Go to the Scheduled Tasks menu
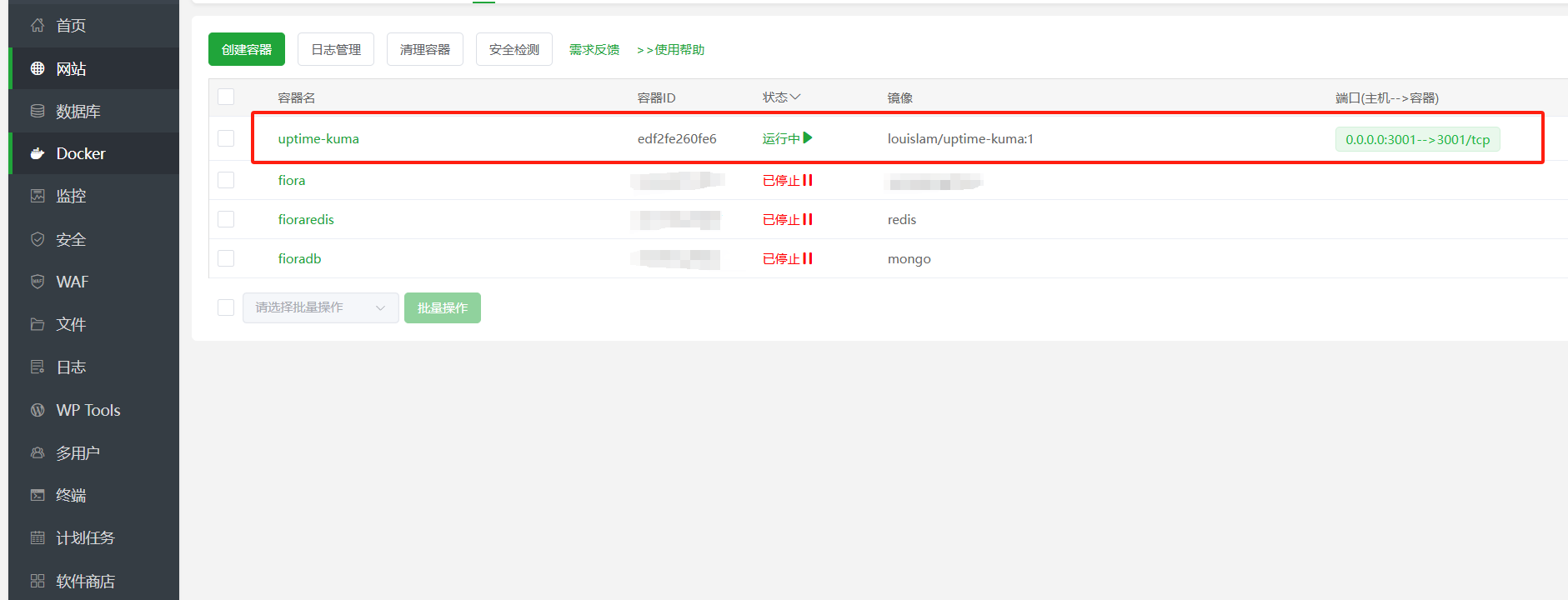 click(x=85, y=537)
